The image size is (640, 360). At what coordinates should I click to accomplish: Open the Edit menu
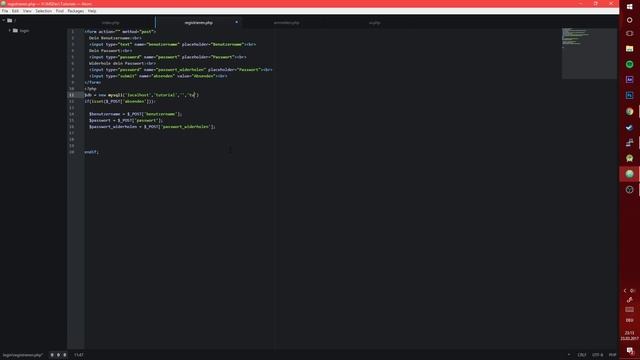16,11
